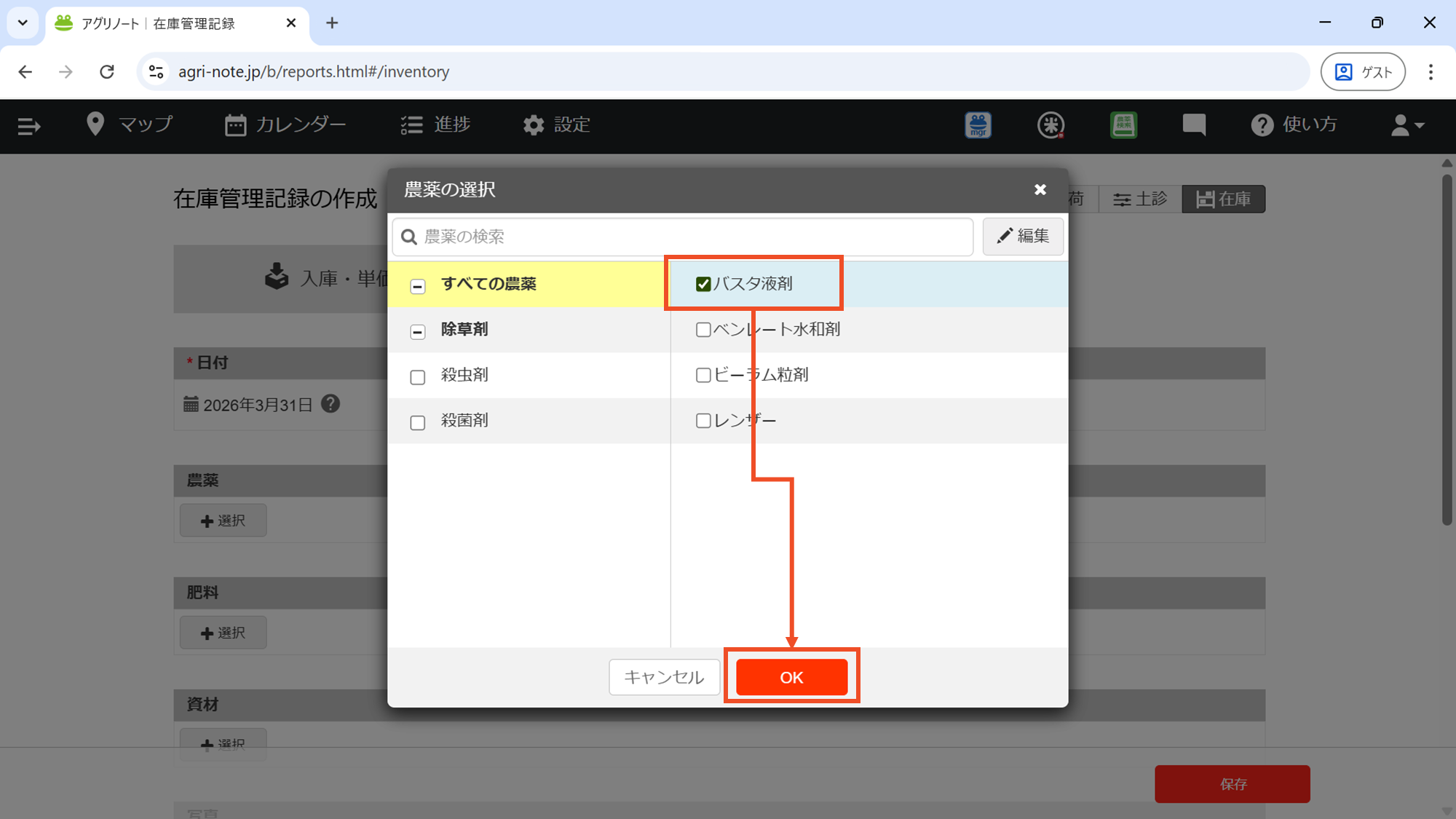
Task: Close the 農薬の選択 dialog with X
Action: pos(1040,189)
